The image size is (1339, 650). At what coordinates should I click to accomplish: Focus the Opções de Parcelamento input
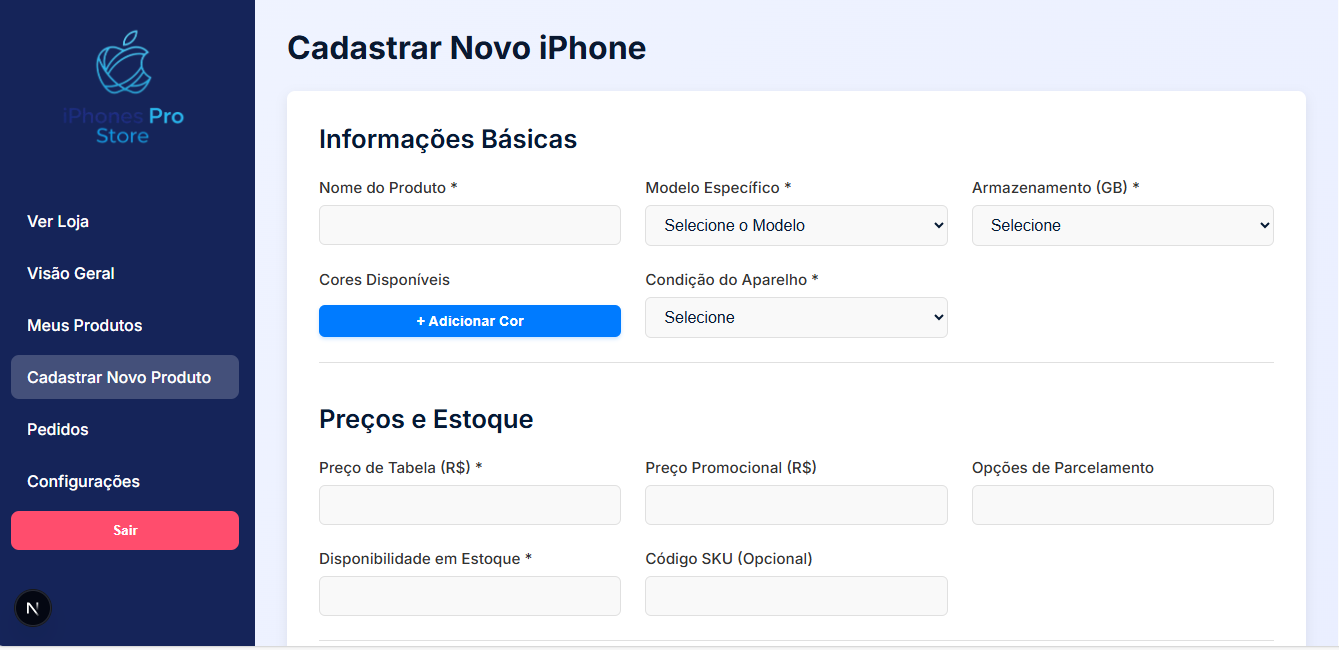pyautogui.click(x=1122, y=505)
